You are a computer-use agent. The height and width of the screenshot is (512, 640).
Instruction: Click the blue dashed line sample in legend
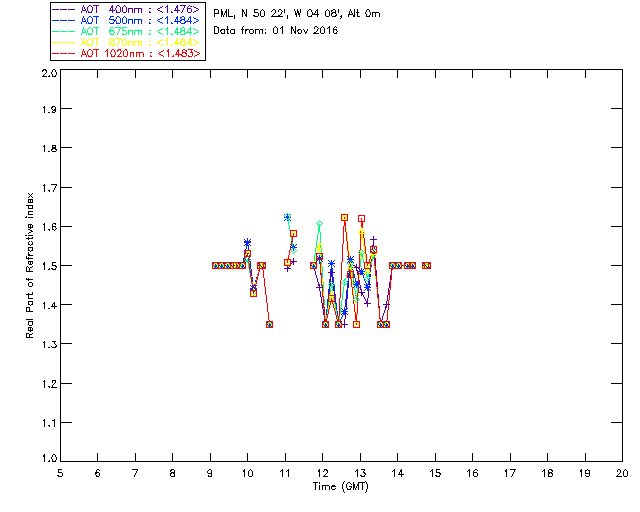click(x=64, y=20)
